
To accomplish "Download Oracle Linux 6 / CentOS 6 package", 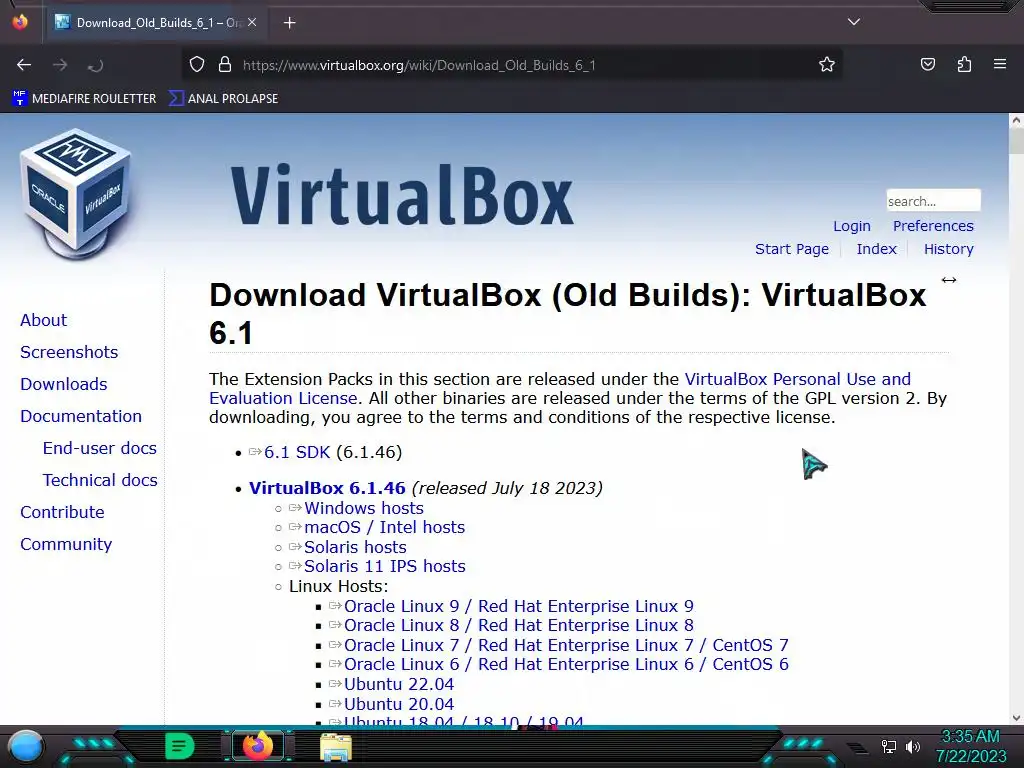I will (566, 665).
